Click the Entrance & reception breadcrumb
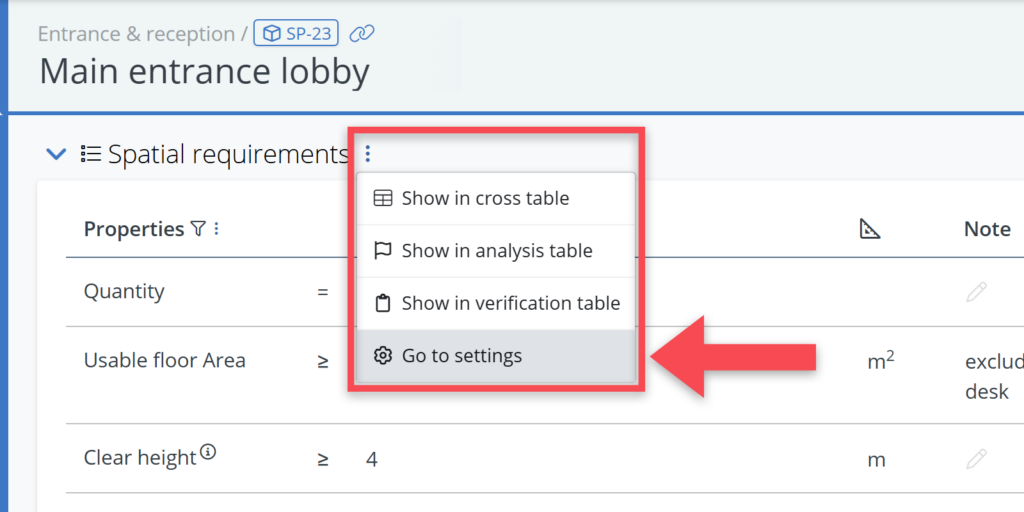The image size is (1024, 512). point(135,34)
